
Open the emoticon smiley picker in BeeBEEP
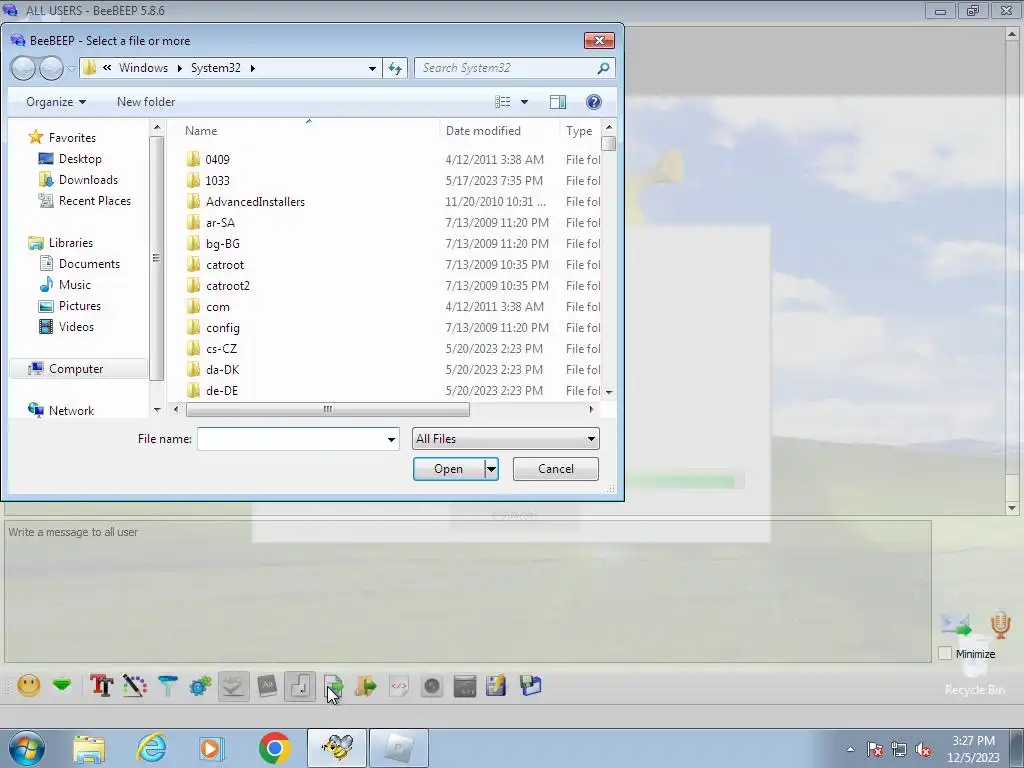29,686
